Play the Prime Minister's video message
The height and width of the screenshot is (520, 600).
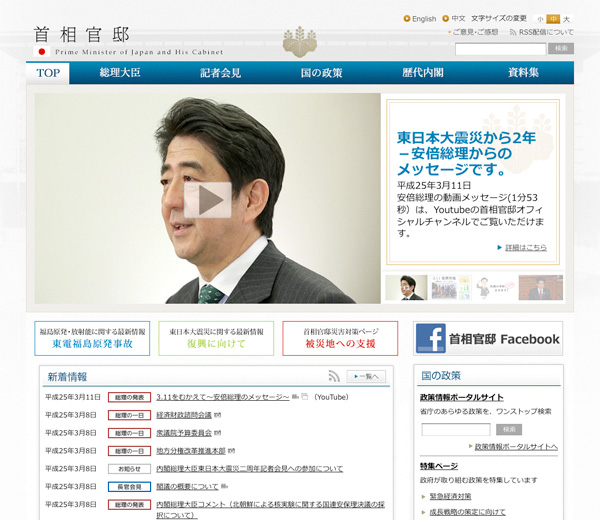(208, 200)
